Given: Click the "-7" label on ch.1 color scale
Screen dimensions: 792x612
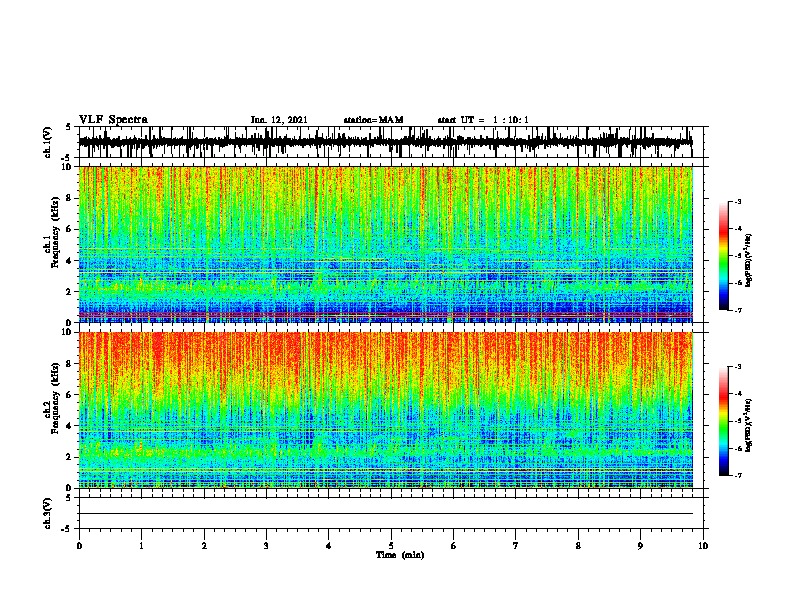Looking at the screenshot, I should tap(738, 310).
